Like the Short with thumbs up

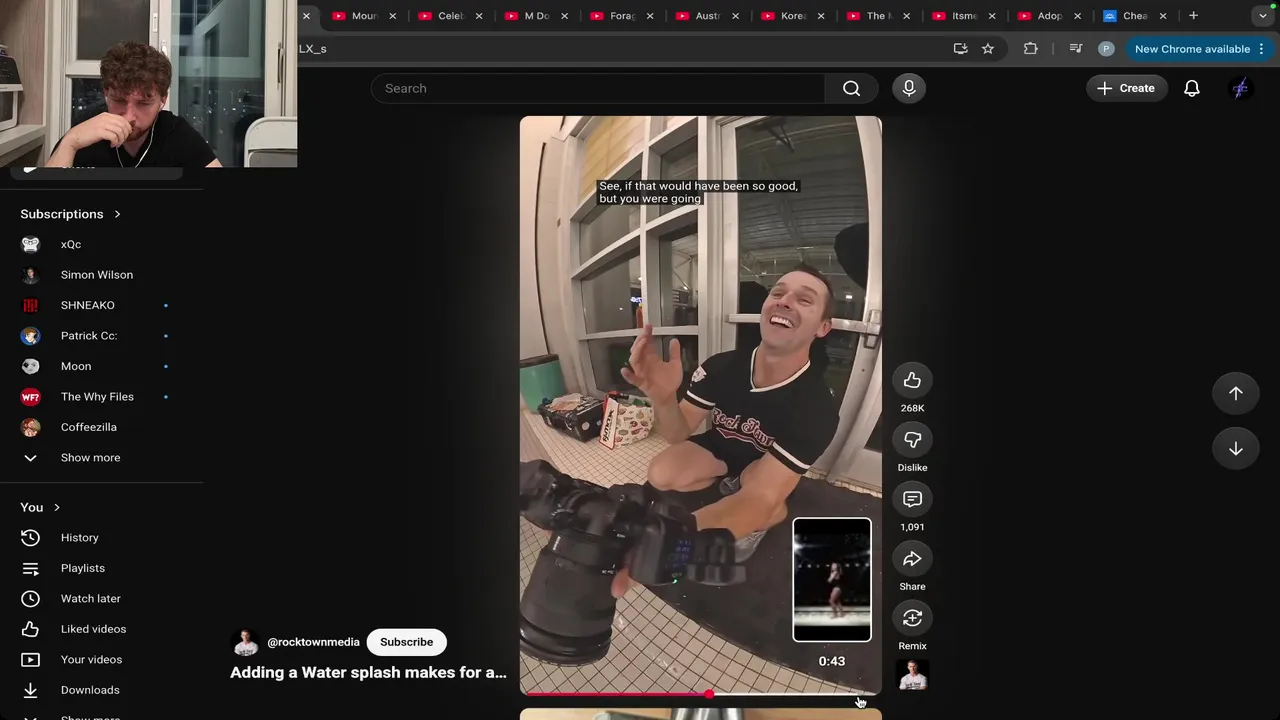(x=912, y=380)
